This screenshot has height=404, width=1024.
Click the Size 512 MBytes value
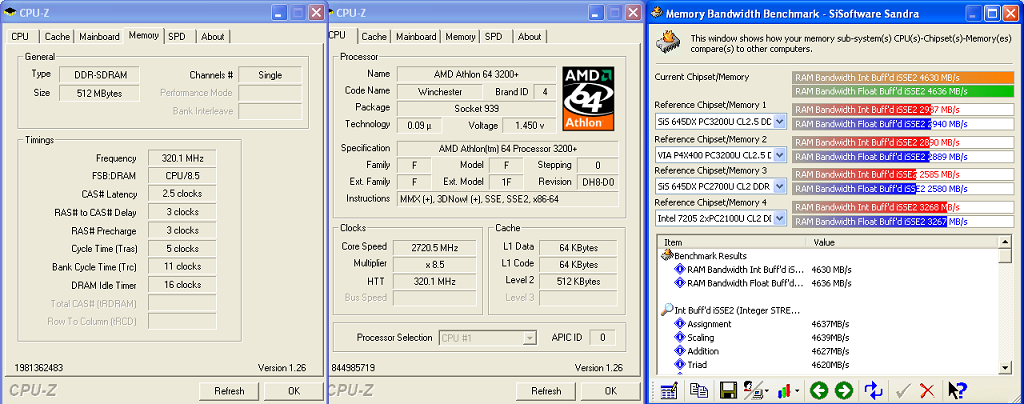point(99,93)
